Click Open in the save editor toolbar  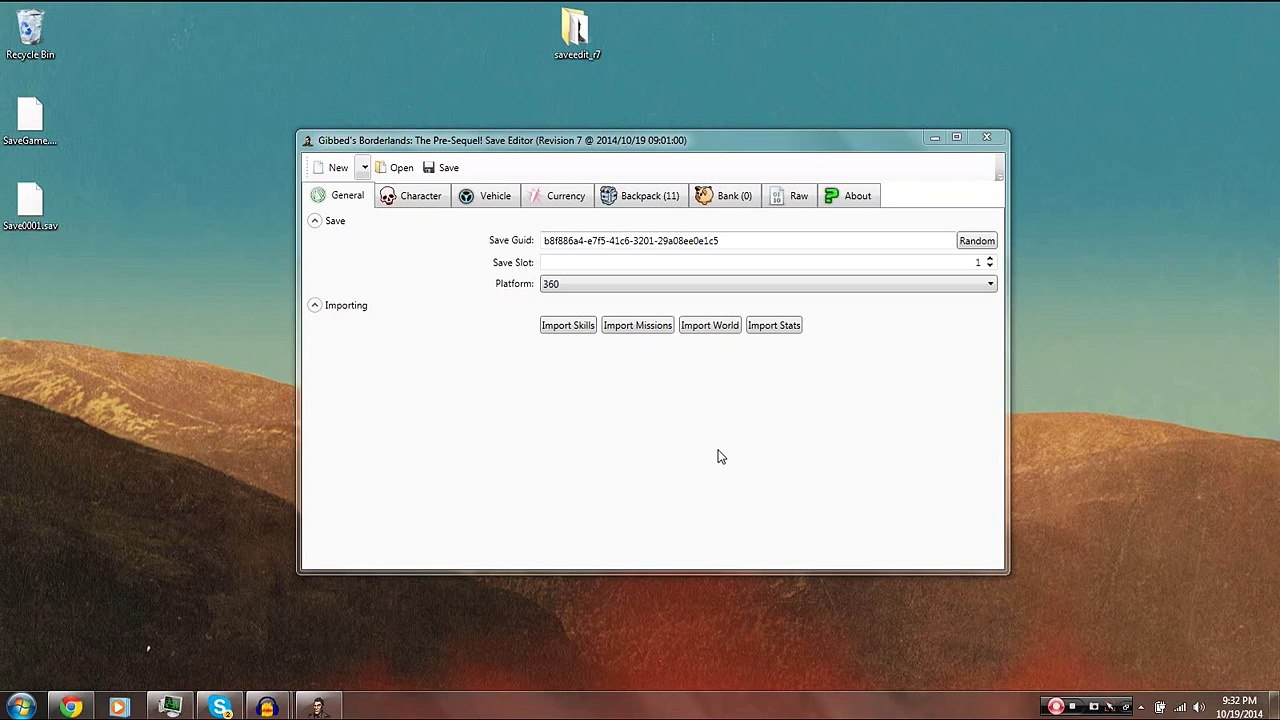pyautogui.click(x=394, y=168)
